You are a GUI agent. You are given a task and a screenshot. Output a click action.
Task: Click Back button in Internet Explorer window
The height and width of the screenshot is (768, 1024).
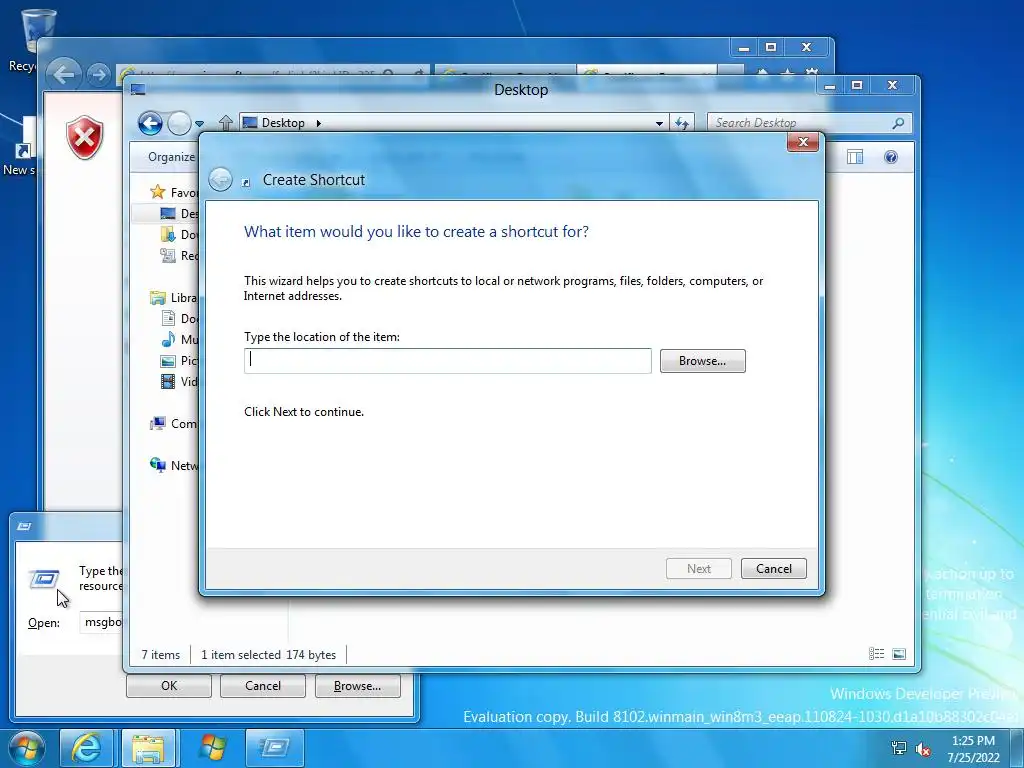click(x=64, y=74)
